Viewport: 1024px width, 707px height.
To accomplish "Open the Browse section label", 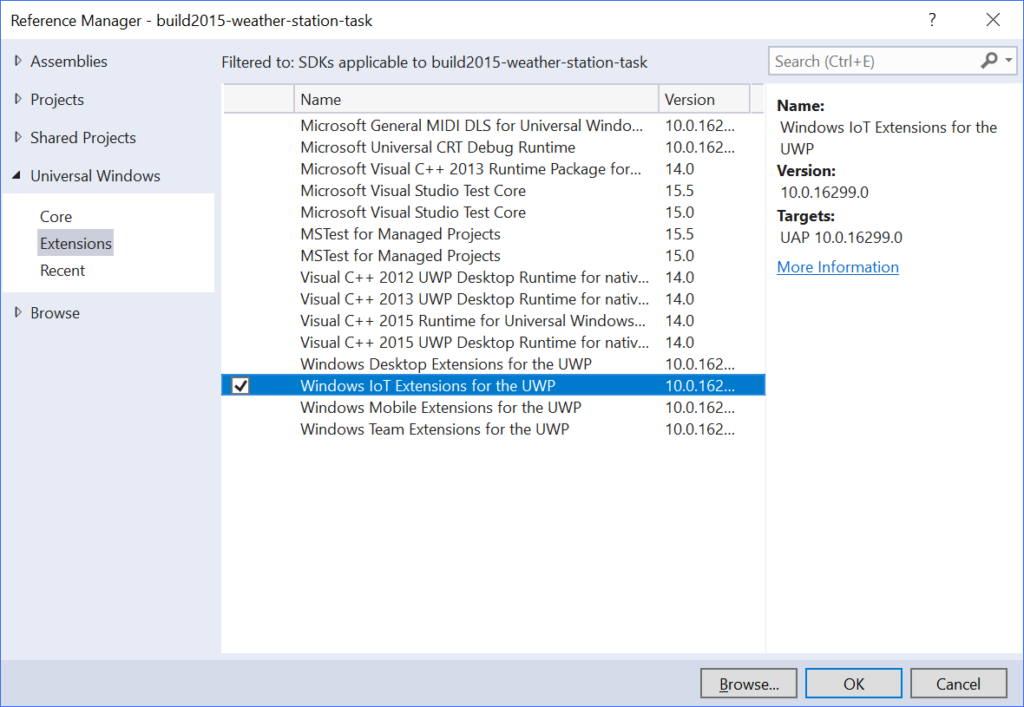I will pyautogui.click(x=55, y=313).
